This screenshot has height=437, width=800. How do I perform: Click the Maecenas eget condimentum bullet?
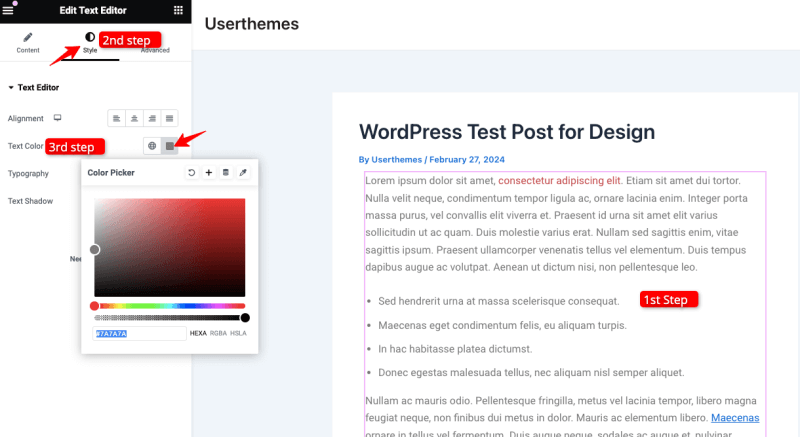(x=502, y=325)
